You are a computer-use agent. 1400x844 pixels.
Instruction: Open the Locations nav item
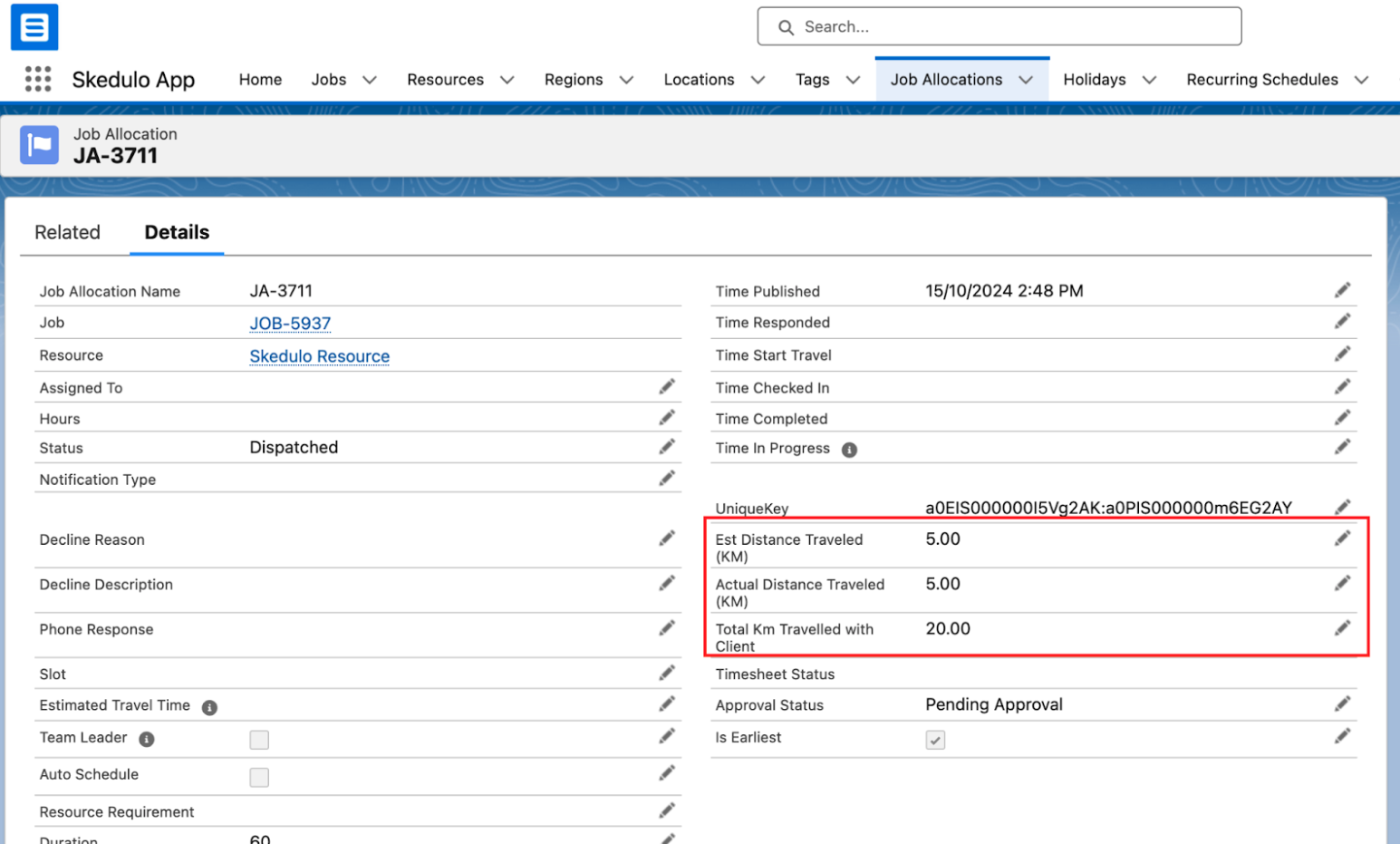click(x=699, y=80)
